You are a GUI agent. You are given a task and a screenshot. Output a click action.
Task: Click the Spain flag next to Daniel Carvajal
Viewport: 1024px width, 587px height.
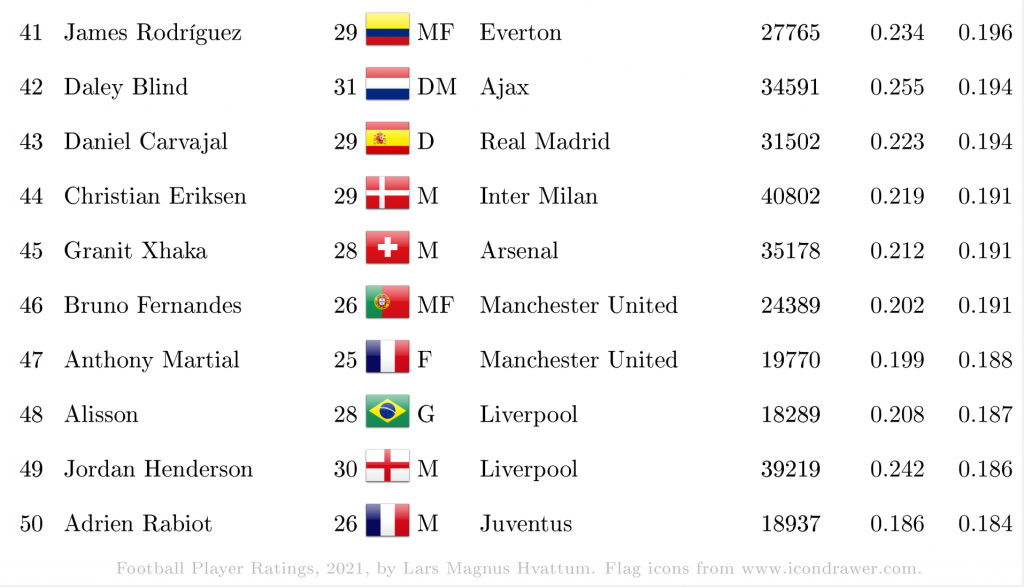[x=387, y=138]
